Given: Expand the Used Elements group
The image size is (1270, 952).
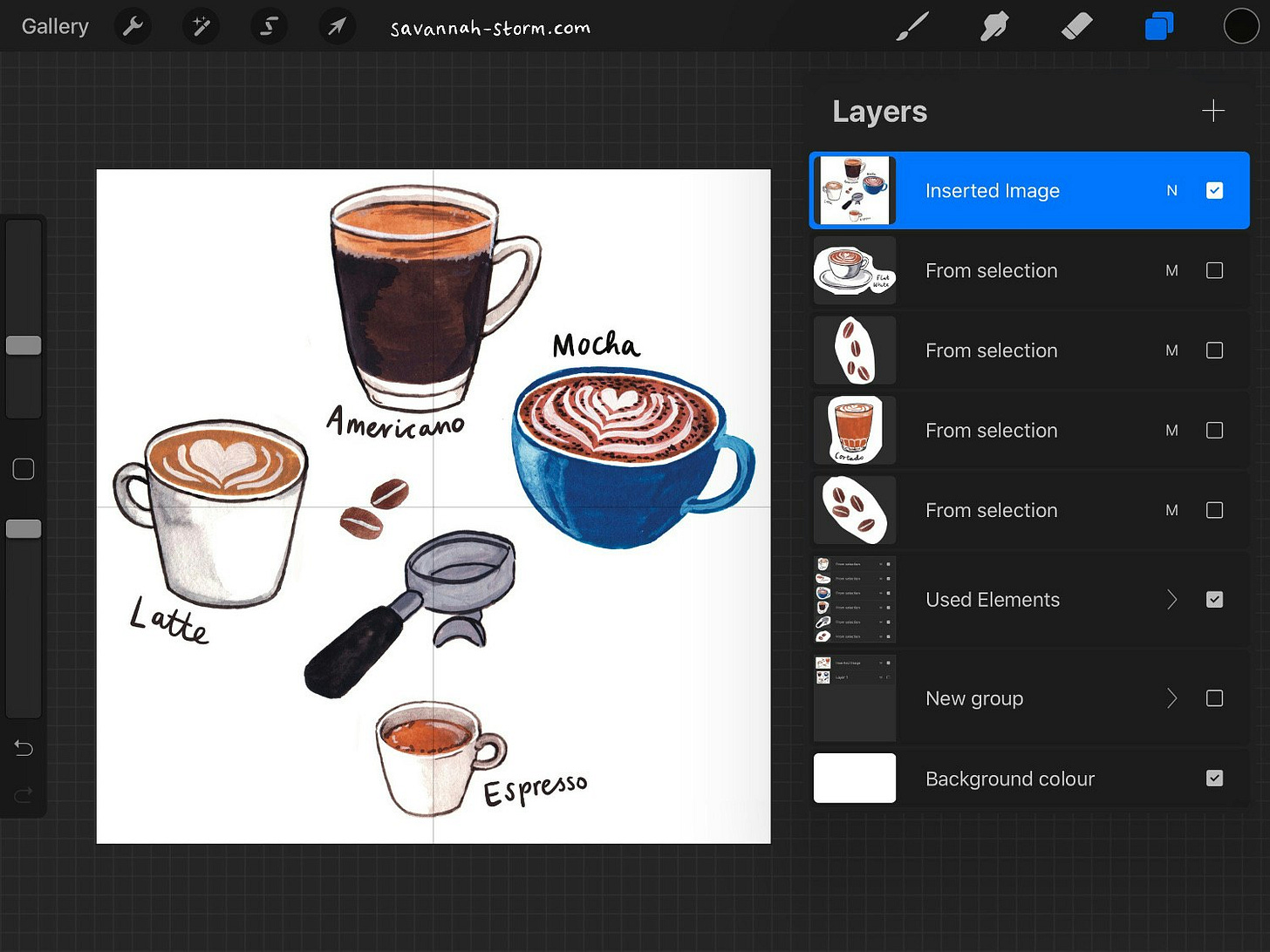Looking at the screenshot, I should coord(1172,599).
